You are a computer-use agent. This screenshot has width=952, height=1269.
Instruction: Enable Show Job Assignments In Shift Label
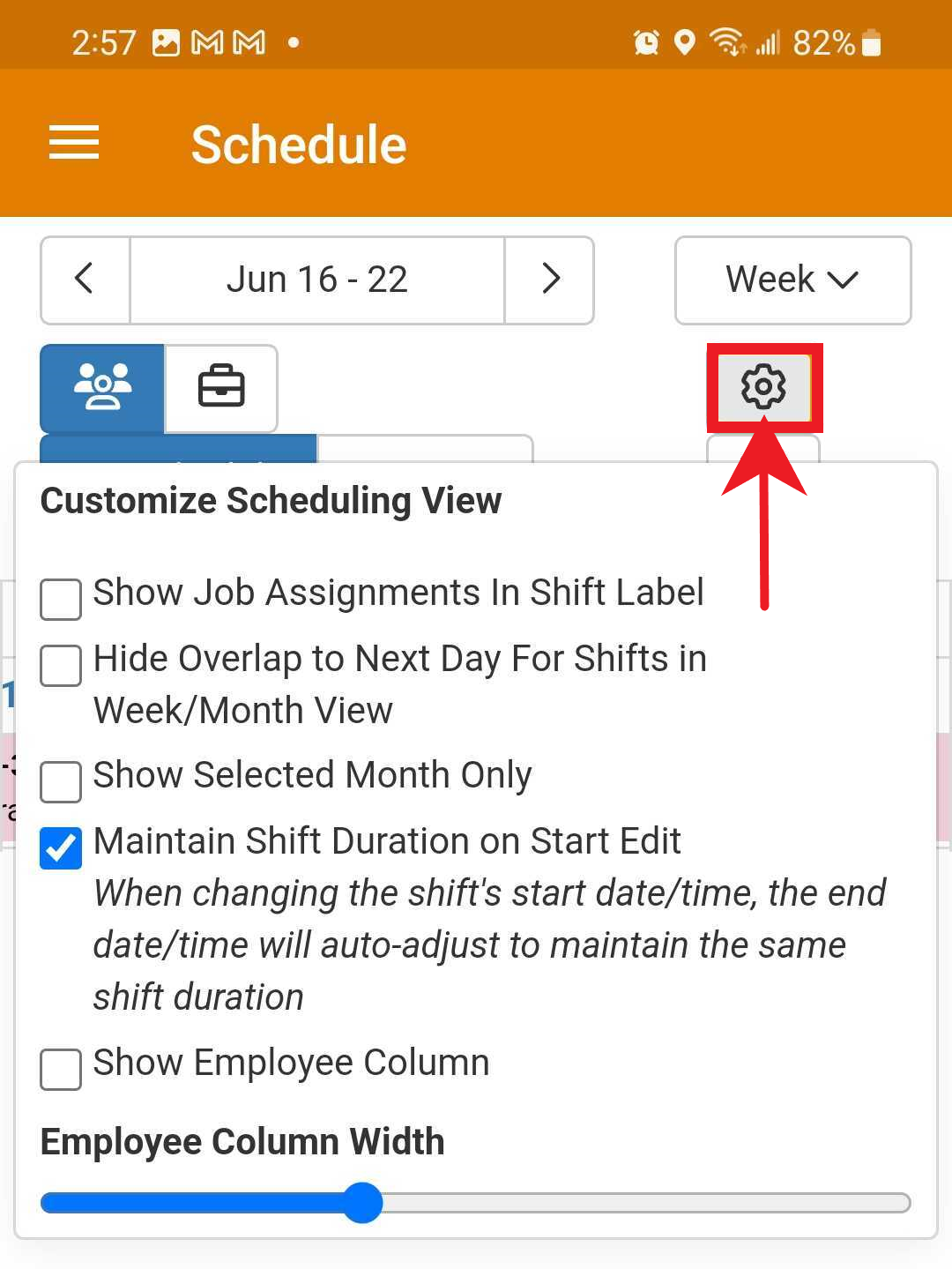tap(60, 600)
